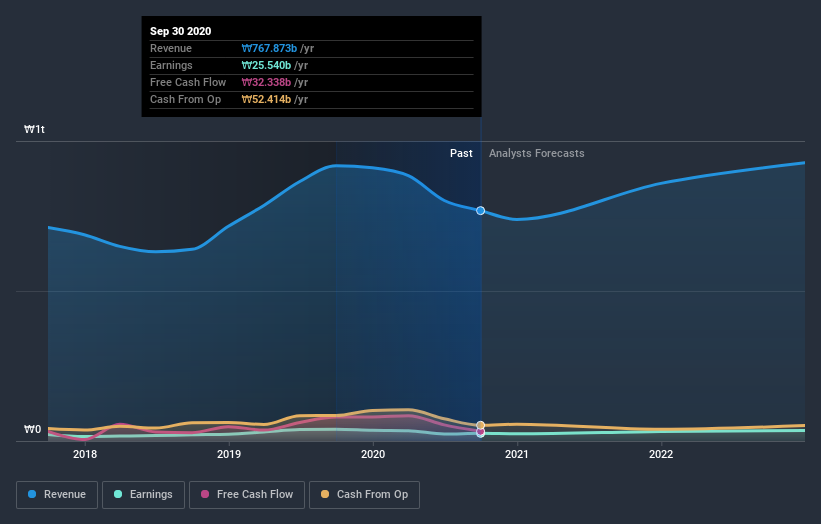The image size is (821, 524).
Task: Click the 2021 x-axis label
Action: (517, 454)
